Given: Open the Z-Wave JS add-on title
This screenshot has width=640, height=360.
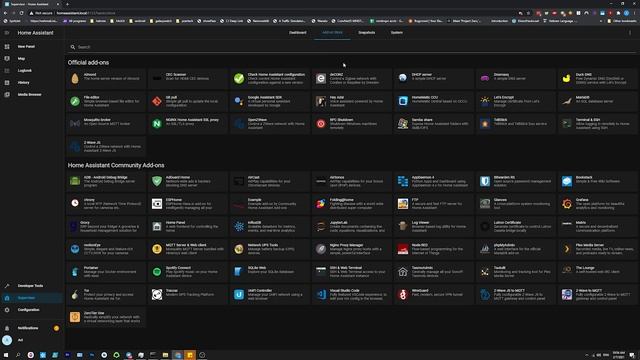Looking at the screenshot, I should (x=92, y=142).
